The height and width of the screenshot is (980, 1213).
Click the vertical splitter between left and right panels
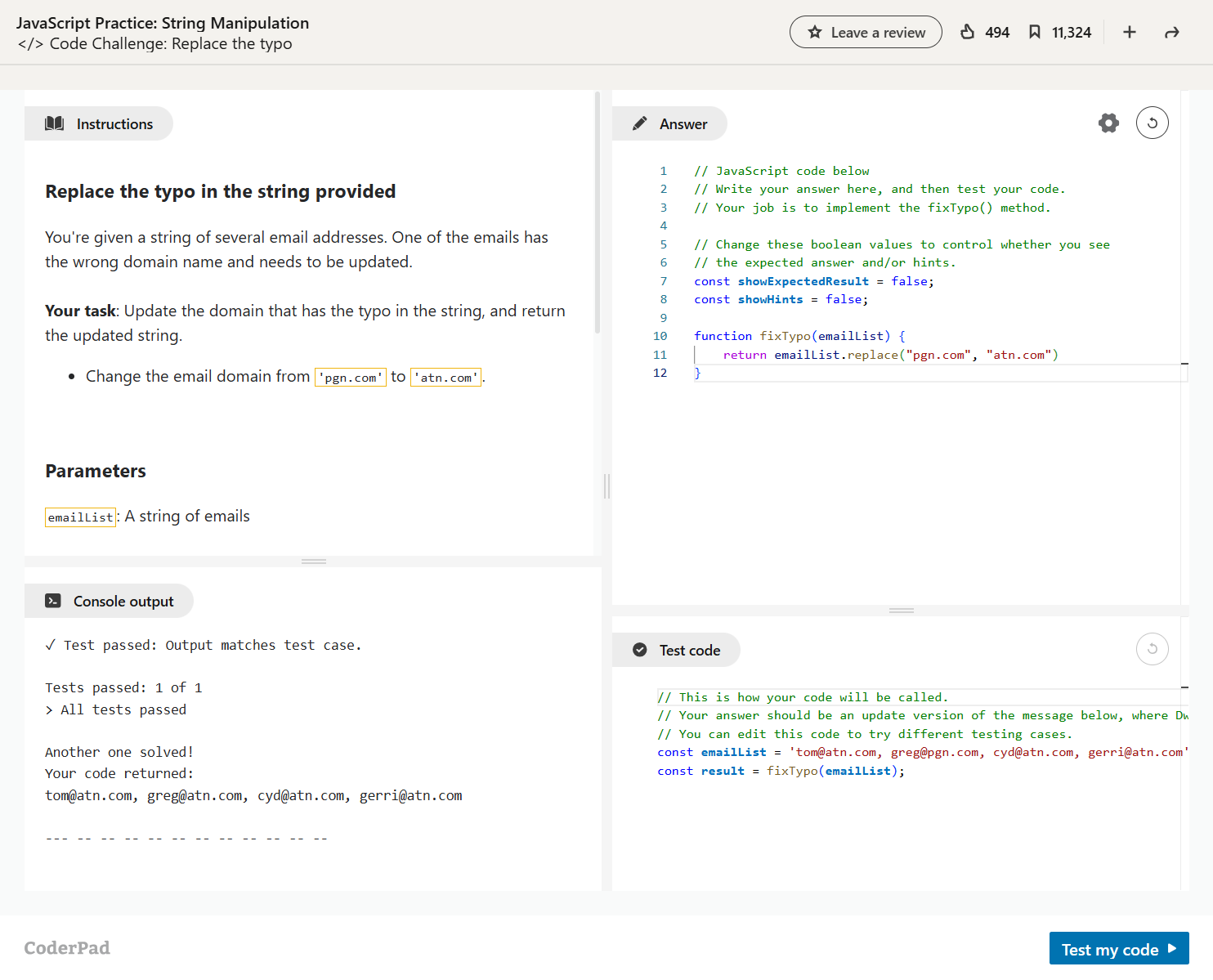(606, 486)
